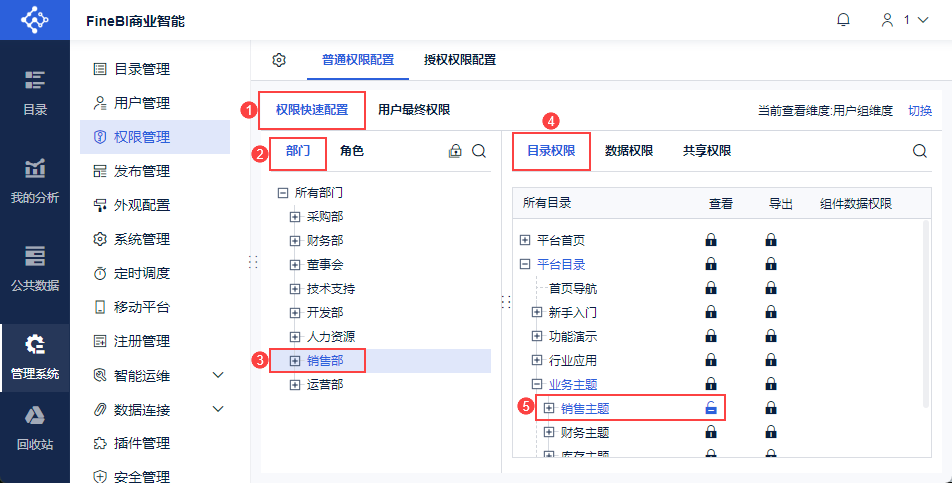Click the 切换 dimension link
Viewport: 952px width, 483px height.
point(920,110)
